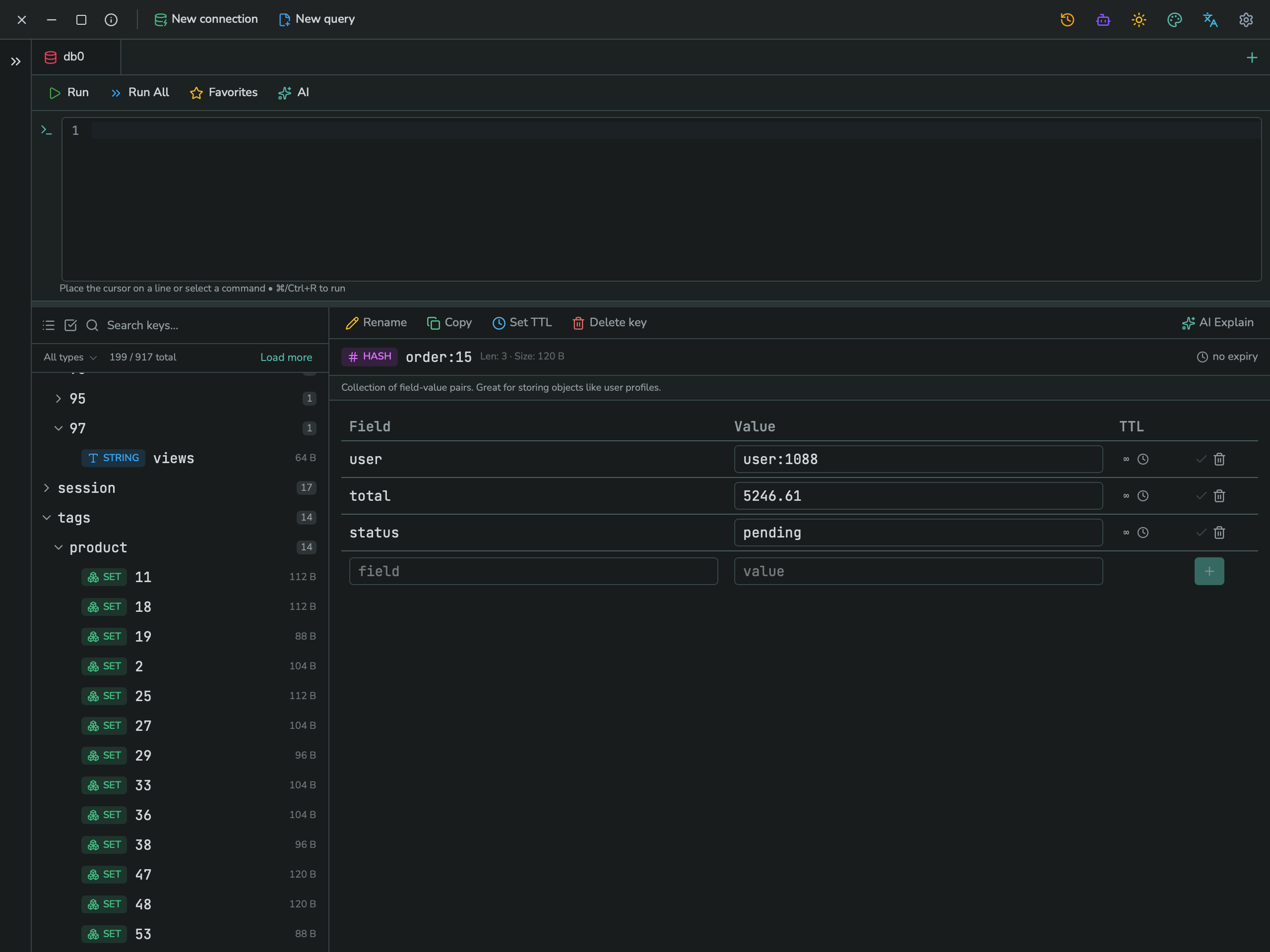Click the Search keys field

coord(212,325)
